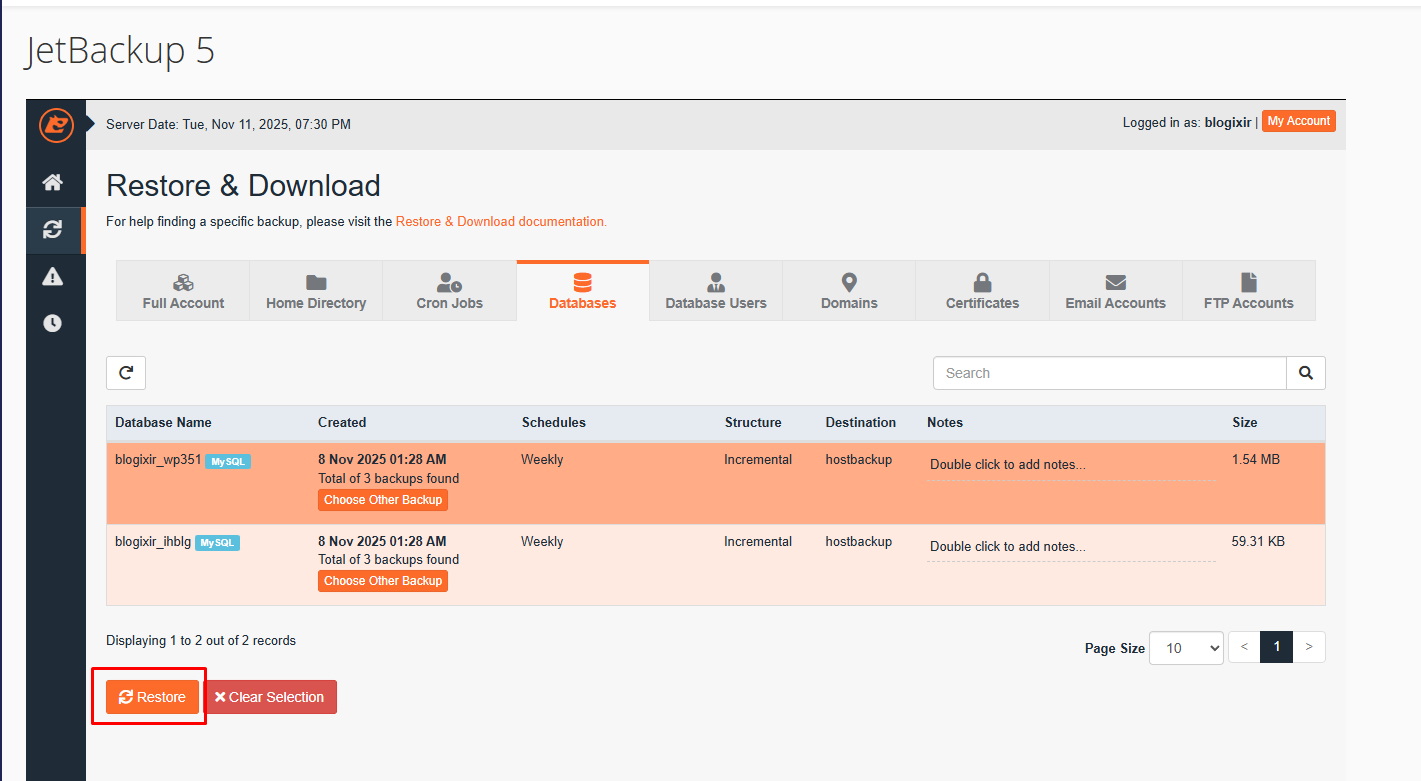Open the Home icon in sidebar
The image size is (1421, 781).
click(x=53, y=182)
